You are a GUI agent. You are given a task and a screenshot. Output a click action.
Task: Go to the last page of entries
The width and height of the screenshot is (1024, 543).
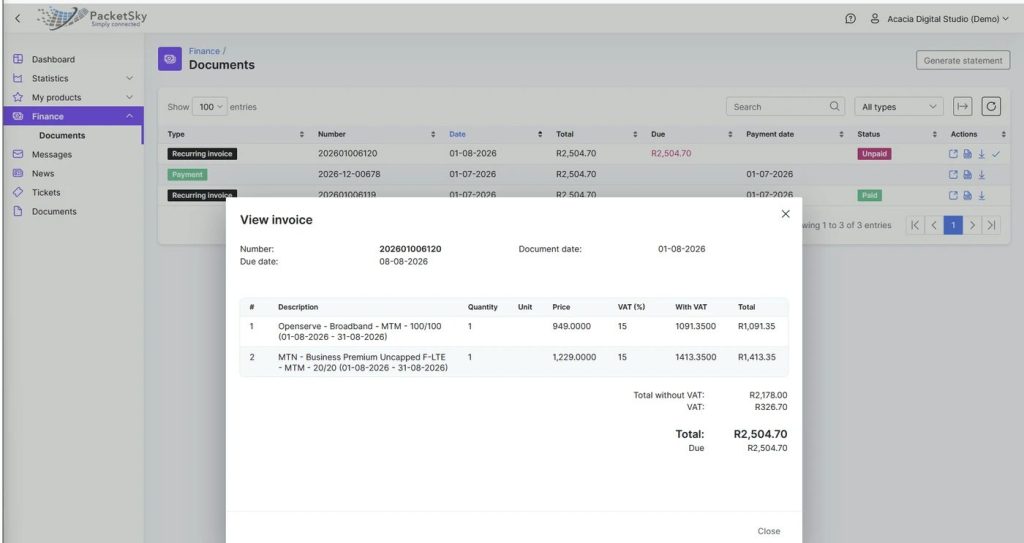[x=991, y=225]
